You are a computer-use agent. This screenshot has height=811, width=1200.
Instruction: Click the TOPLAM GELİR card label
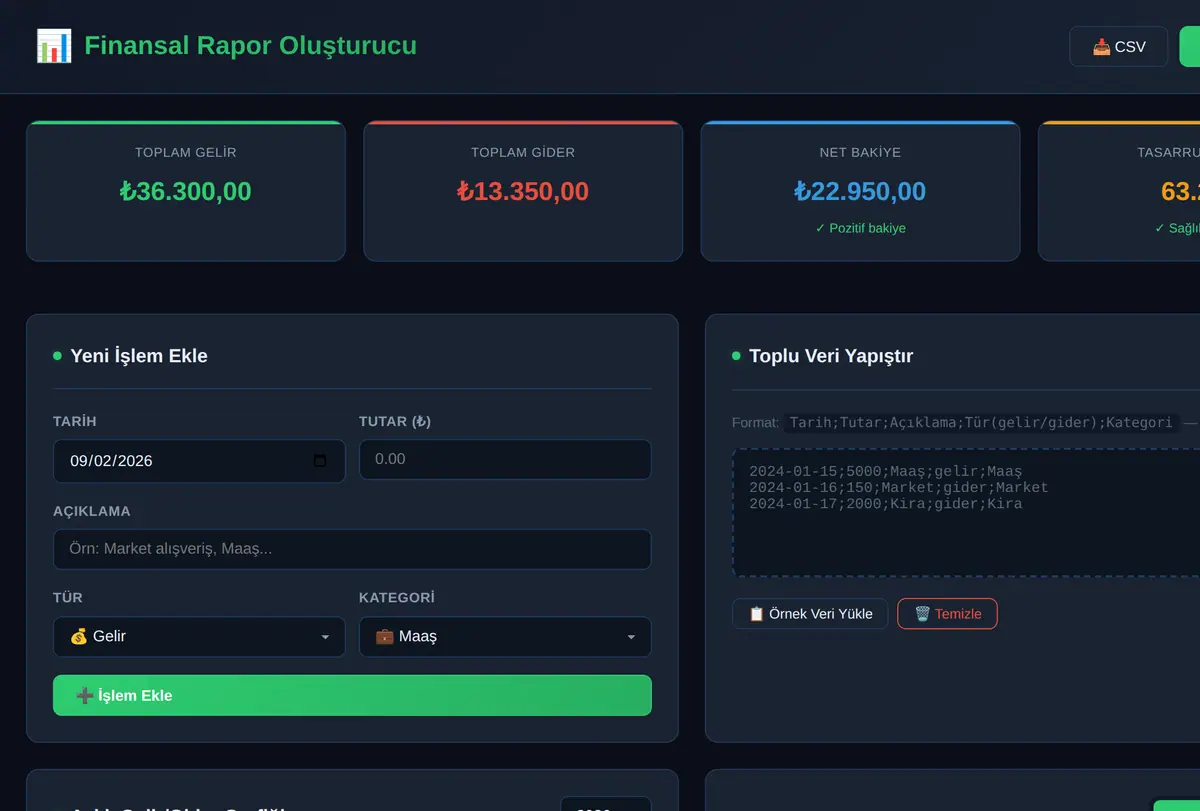[x=186, y=153]
